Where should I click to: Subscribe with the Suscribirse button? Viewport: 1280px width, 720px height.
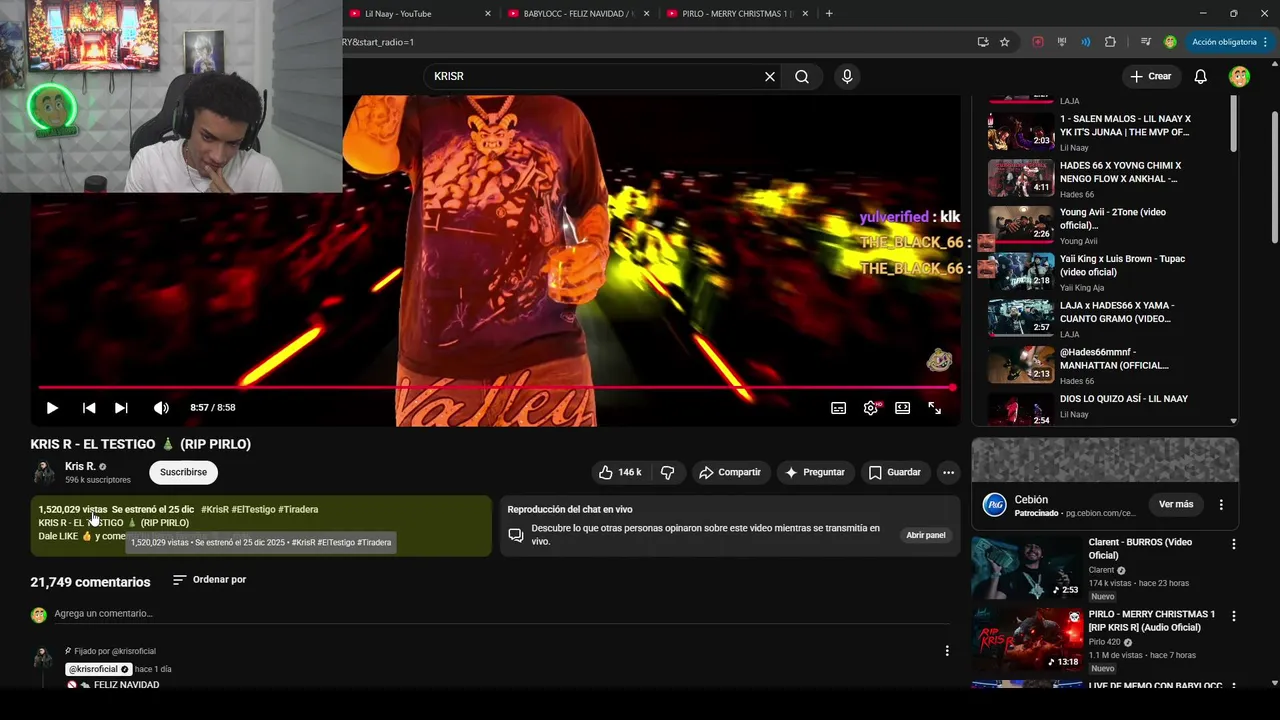pos(183,472)
